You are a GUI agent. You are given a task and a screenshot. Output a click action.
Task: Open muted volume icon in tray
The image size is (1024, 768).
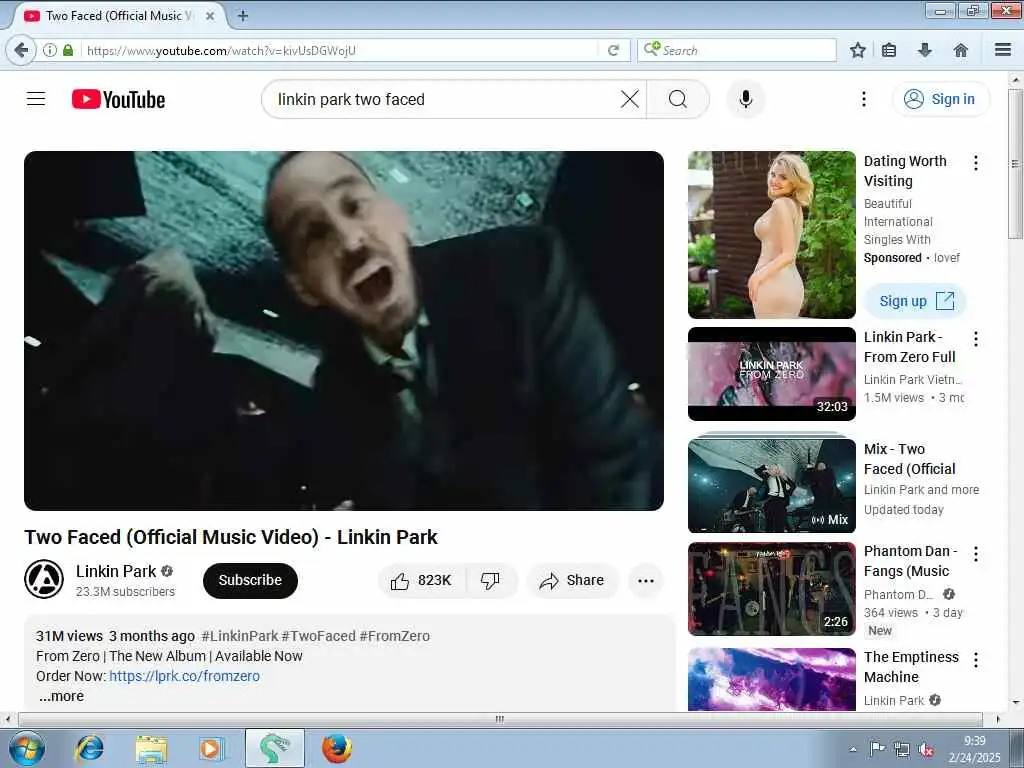click(926, 750)
